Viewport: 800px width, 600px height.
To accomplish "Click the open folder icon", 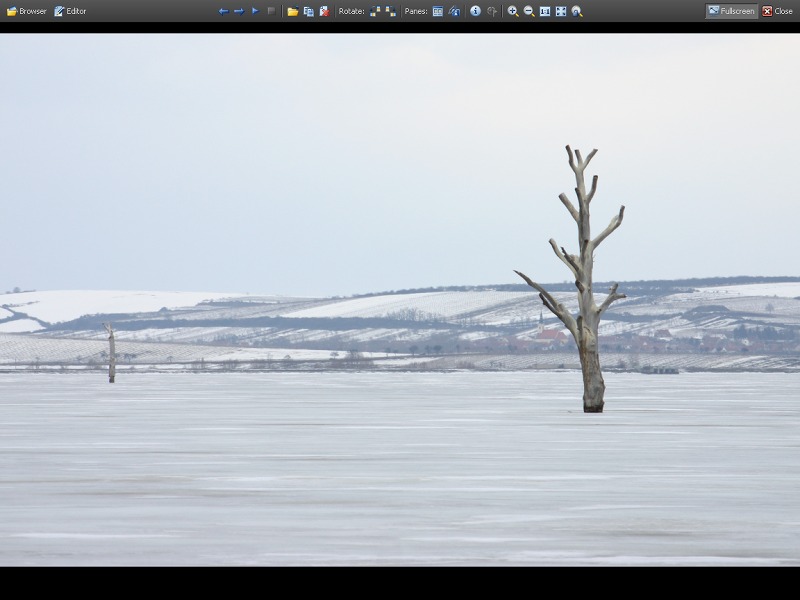I will click(293, 11).
